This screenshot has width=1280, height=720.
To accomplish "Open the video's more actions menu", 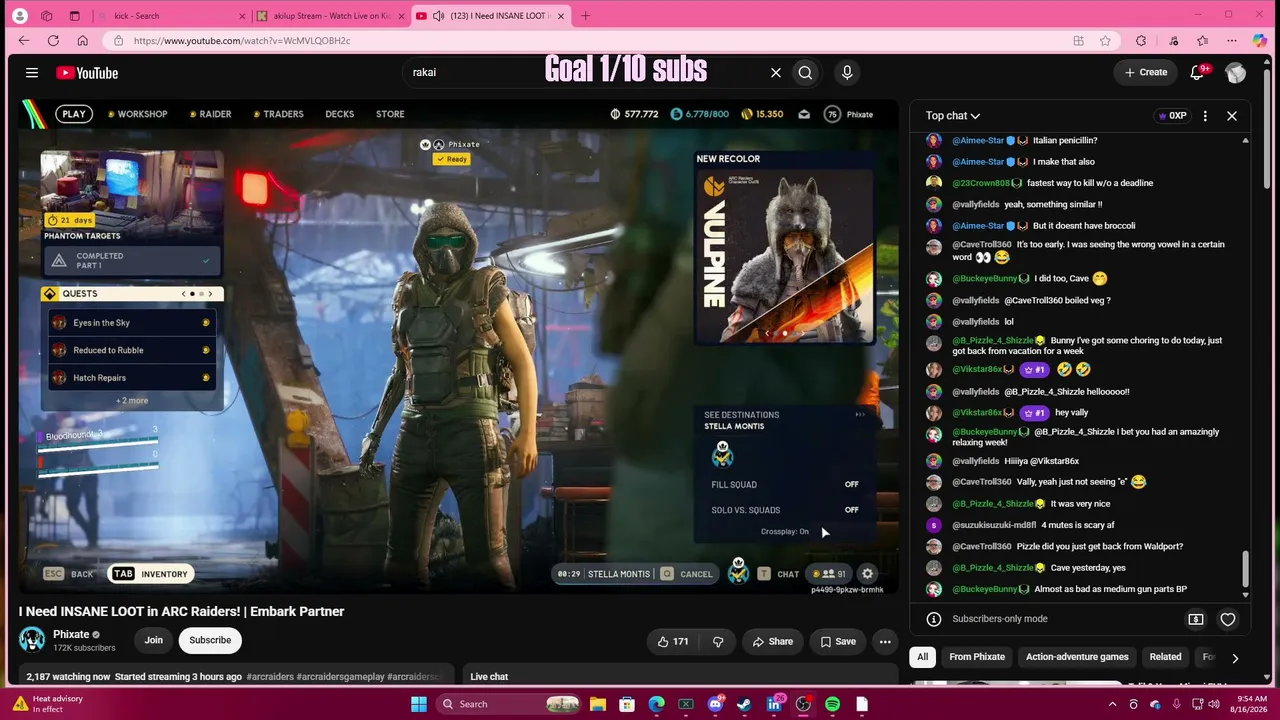I will pyautogui.click(x=885, y=641).
